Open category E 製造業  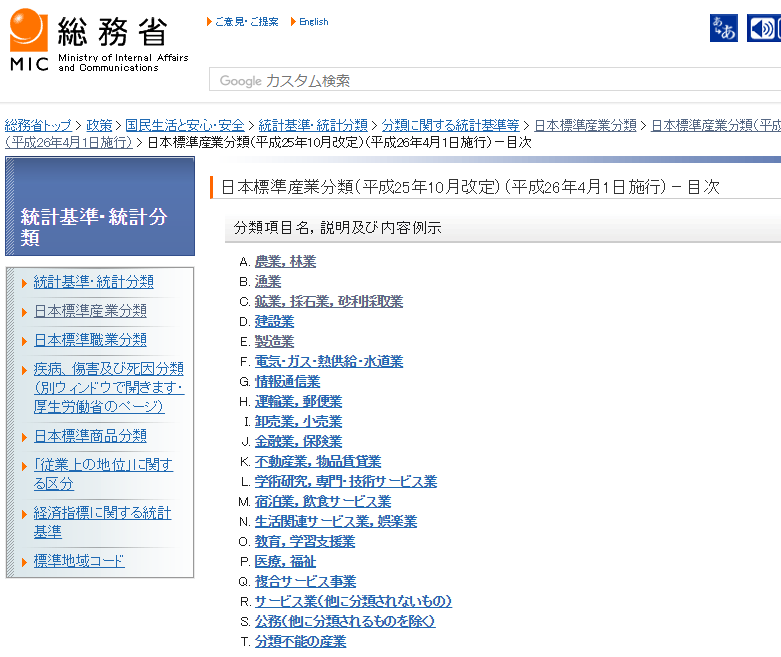tap(274, 341)
